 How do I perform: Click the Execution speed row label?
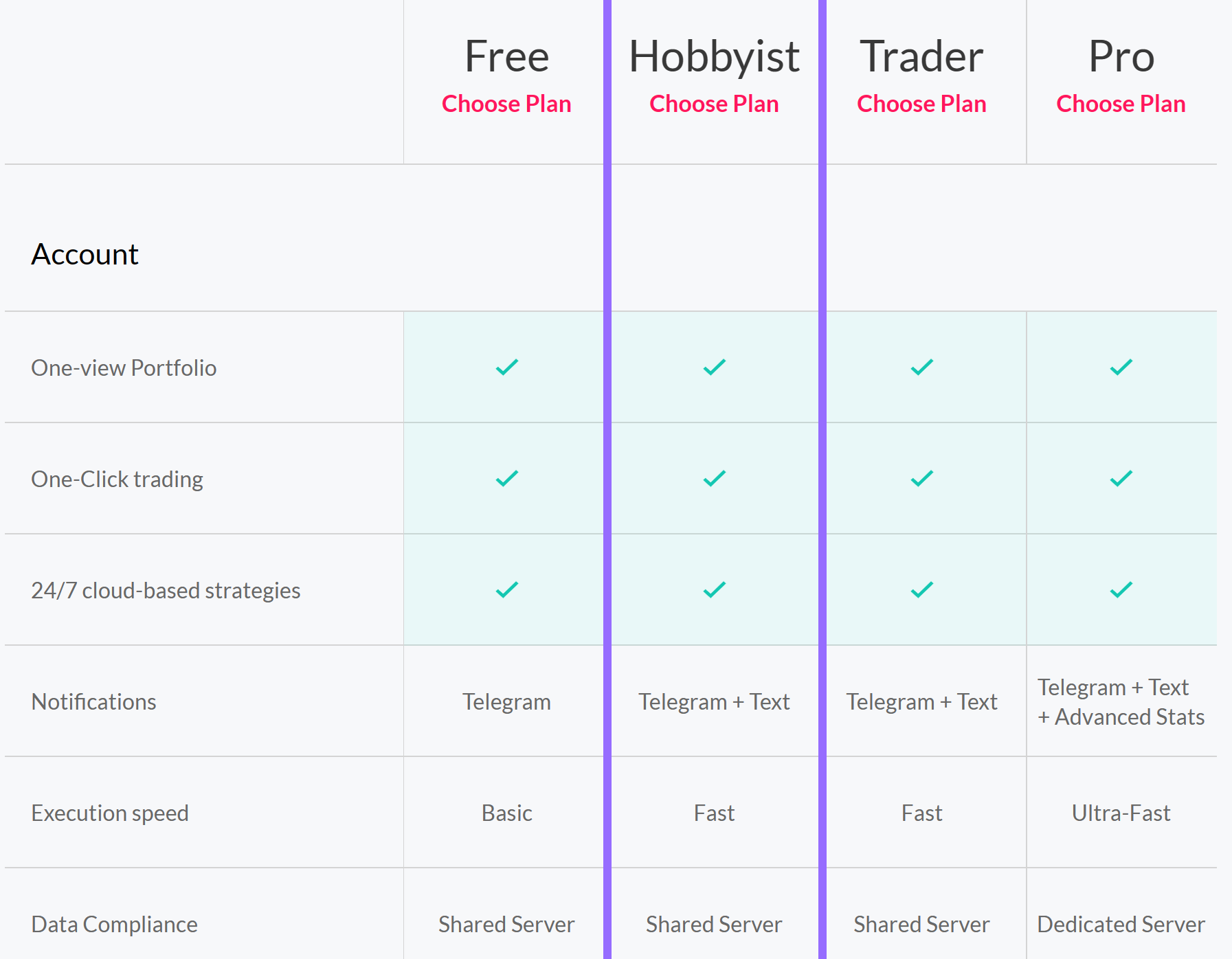click(x=110, y=813)
